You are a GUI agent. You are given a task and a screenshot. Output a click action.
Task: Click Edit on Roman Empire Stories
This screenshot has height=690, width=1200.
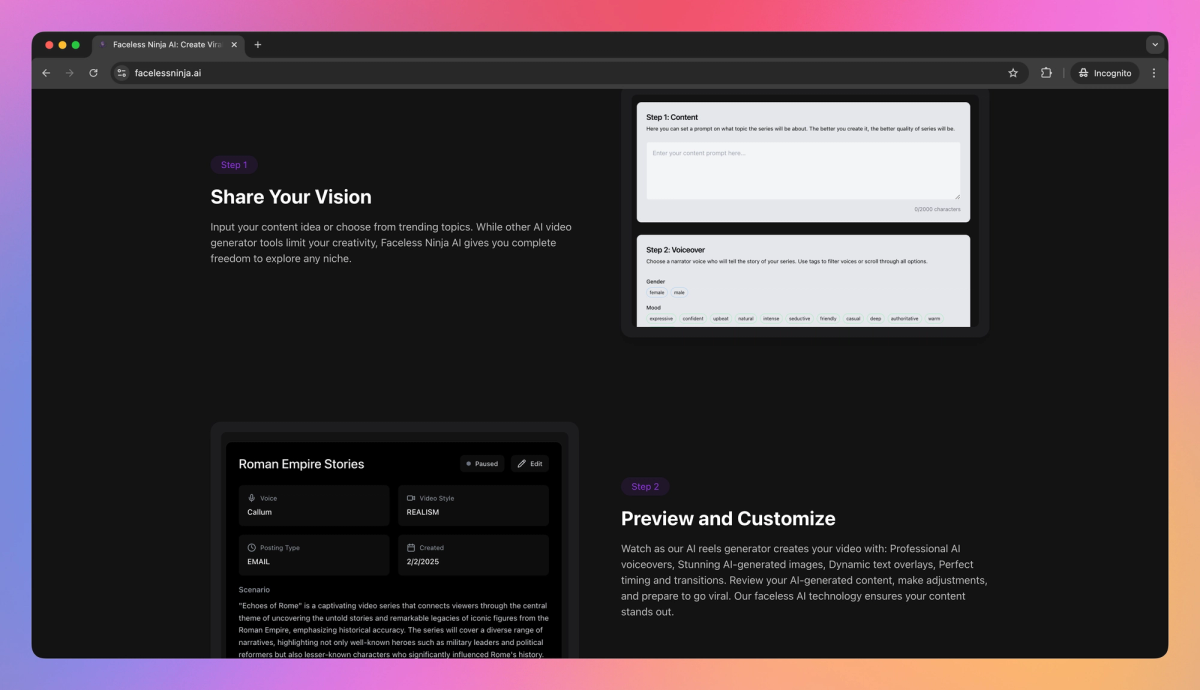coord(530,464)
